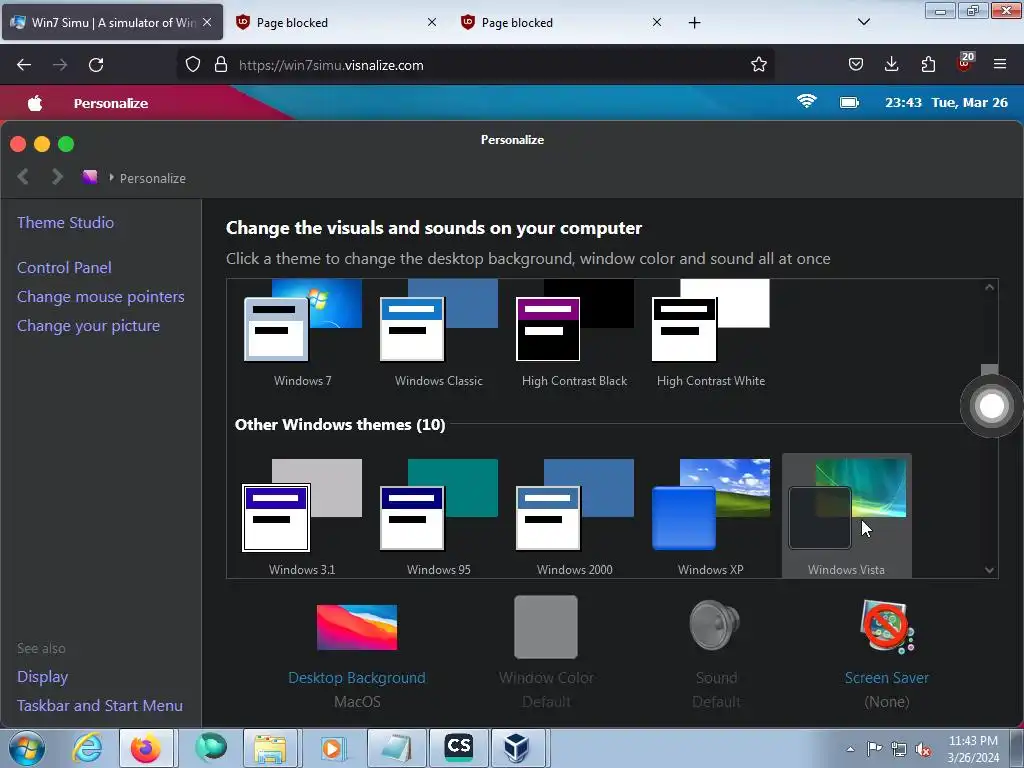Expand the breadcrumb triangle before Personalize
Image resolution: width=1024 pixels, height=768 pixels.
tap(111, 177)
